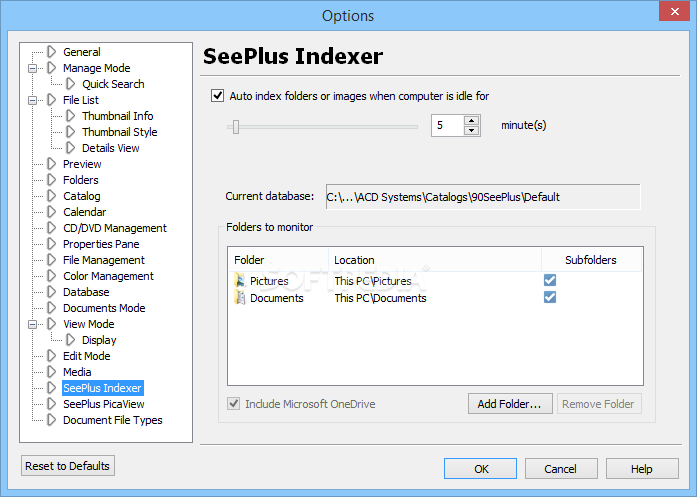
Task: Select Calendar in the options tree
Action: click(x=84, y=212)
